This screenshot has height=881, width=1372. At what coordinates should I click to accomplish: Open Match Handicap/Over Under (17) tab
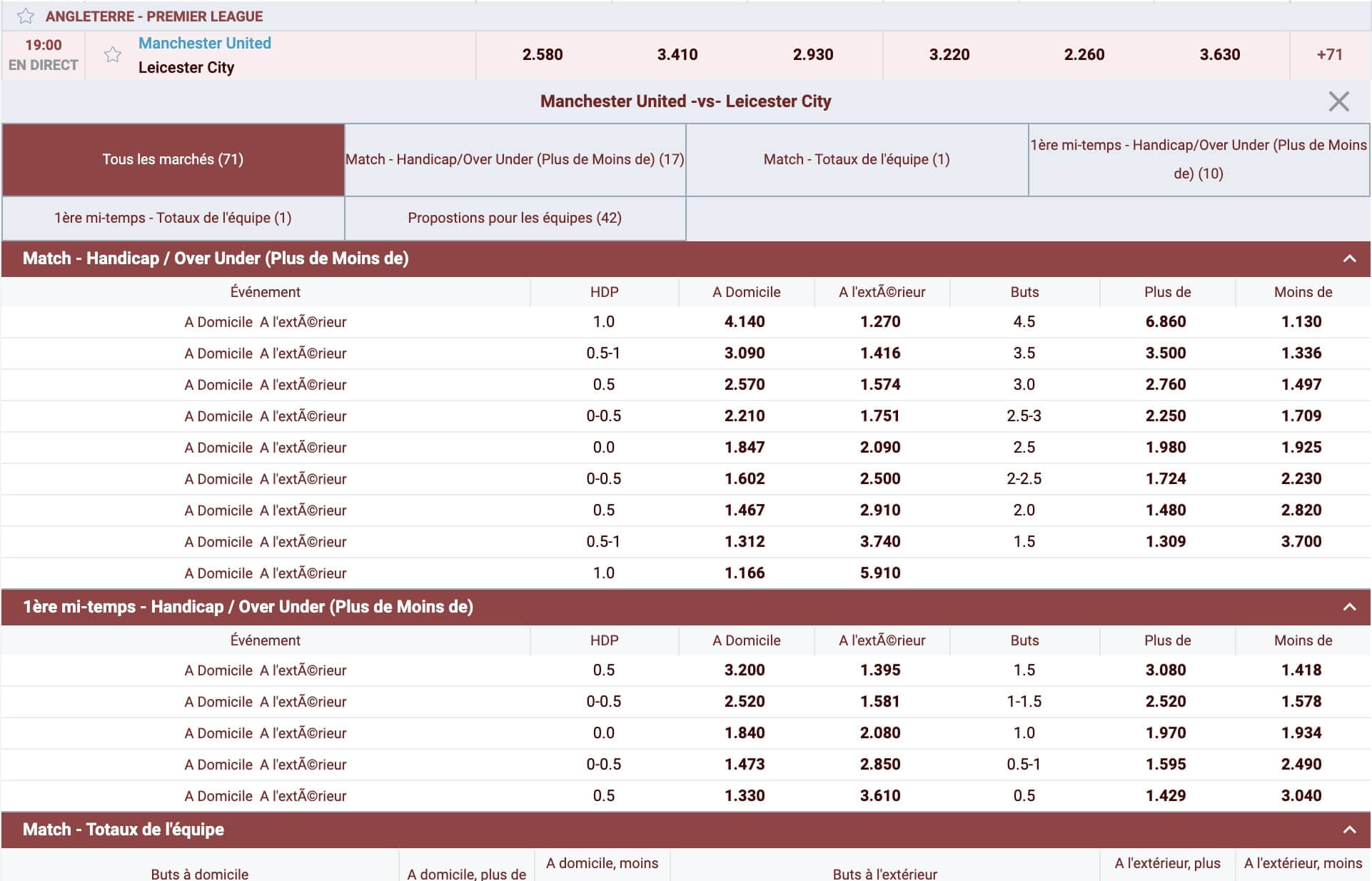(515, 159)
